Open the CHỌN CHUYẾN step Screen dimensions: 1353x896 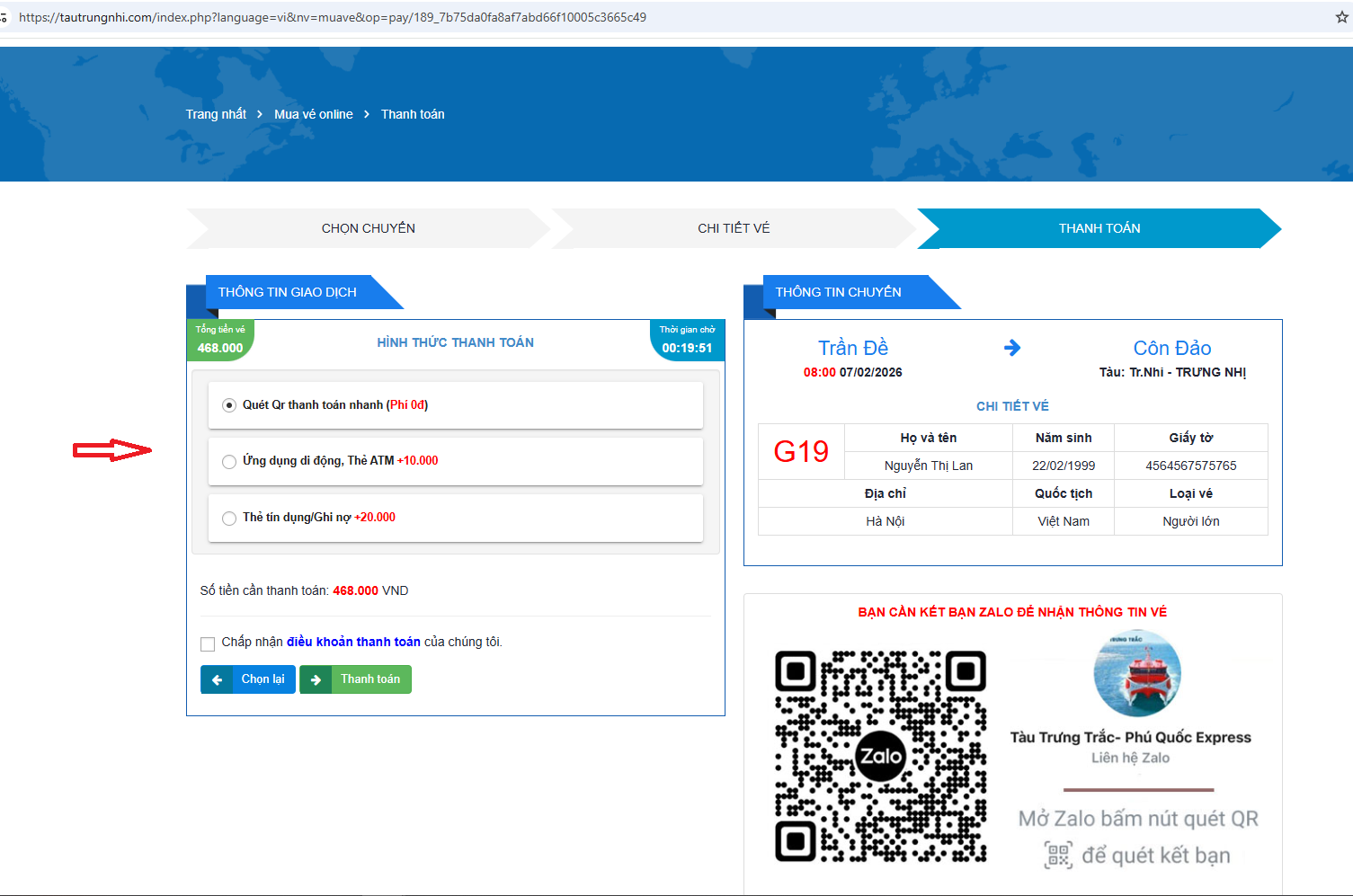coord(368,228)
